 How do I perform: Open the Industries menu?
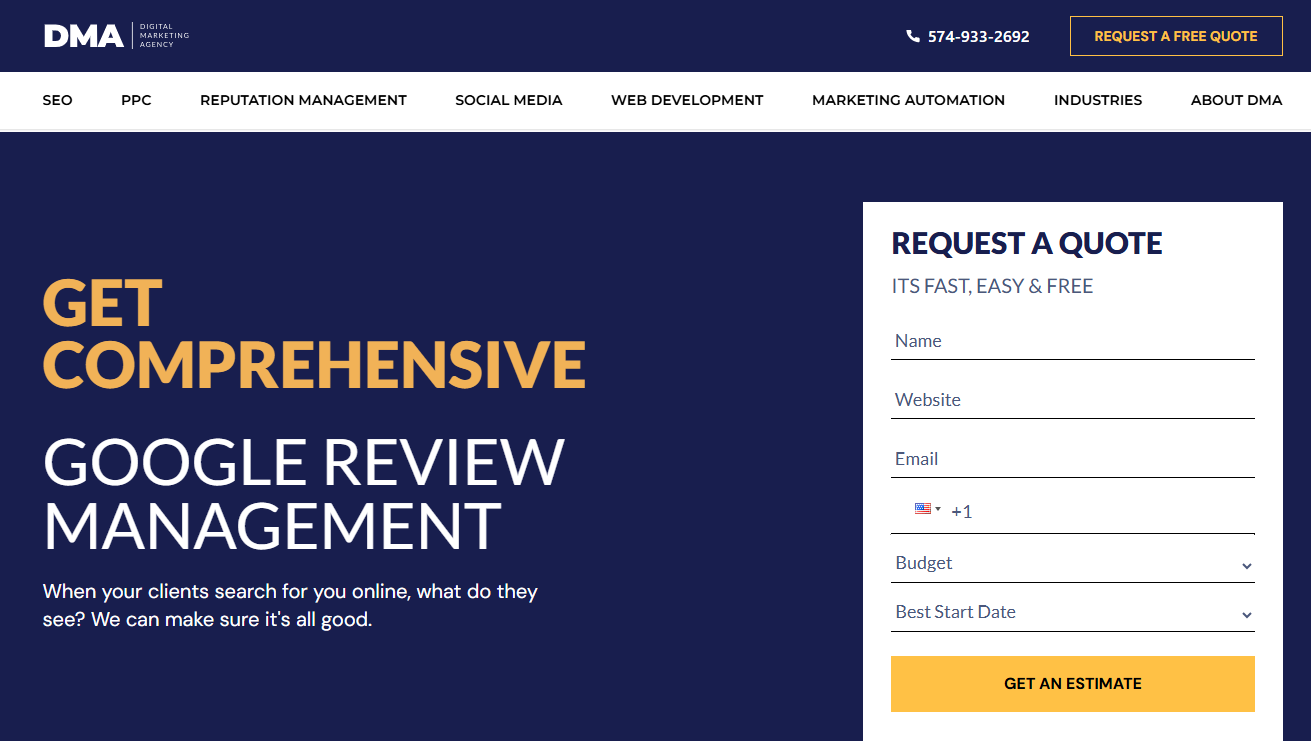click(1097, 100)
